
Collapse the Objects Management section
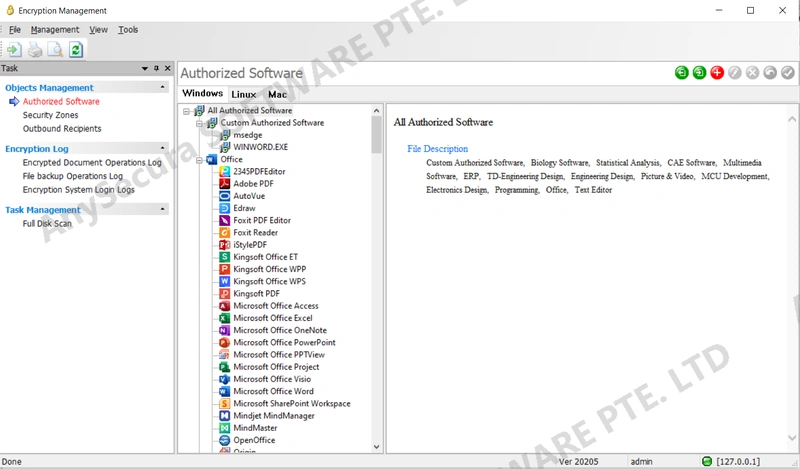click(163, 87)
